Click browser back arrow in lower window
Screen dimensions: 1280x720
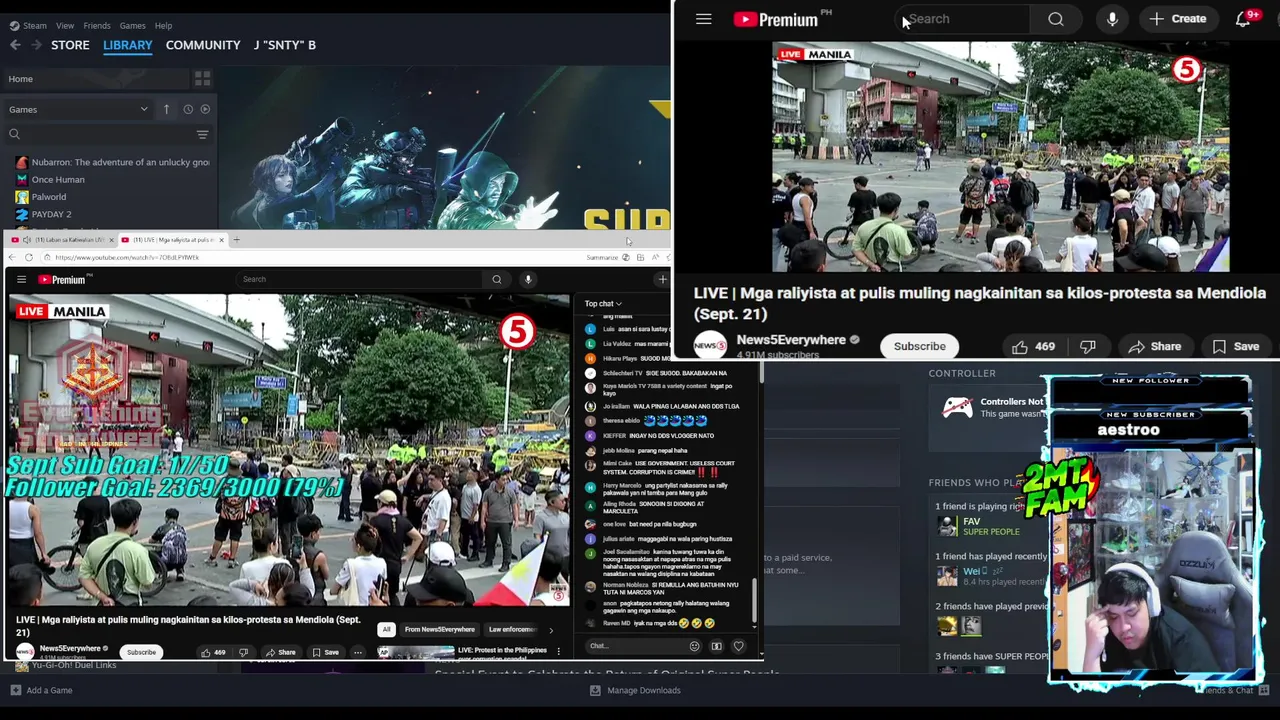click(12, 258)
